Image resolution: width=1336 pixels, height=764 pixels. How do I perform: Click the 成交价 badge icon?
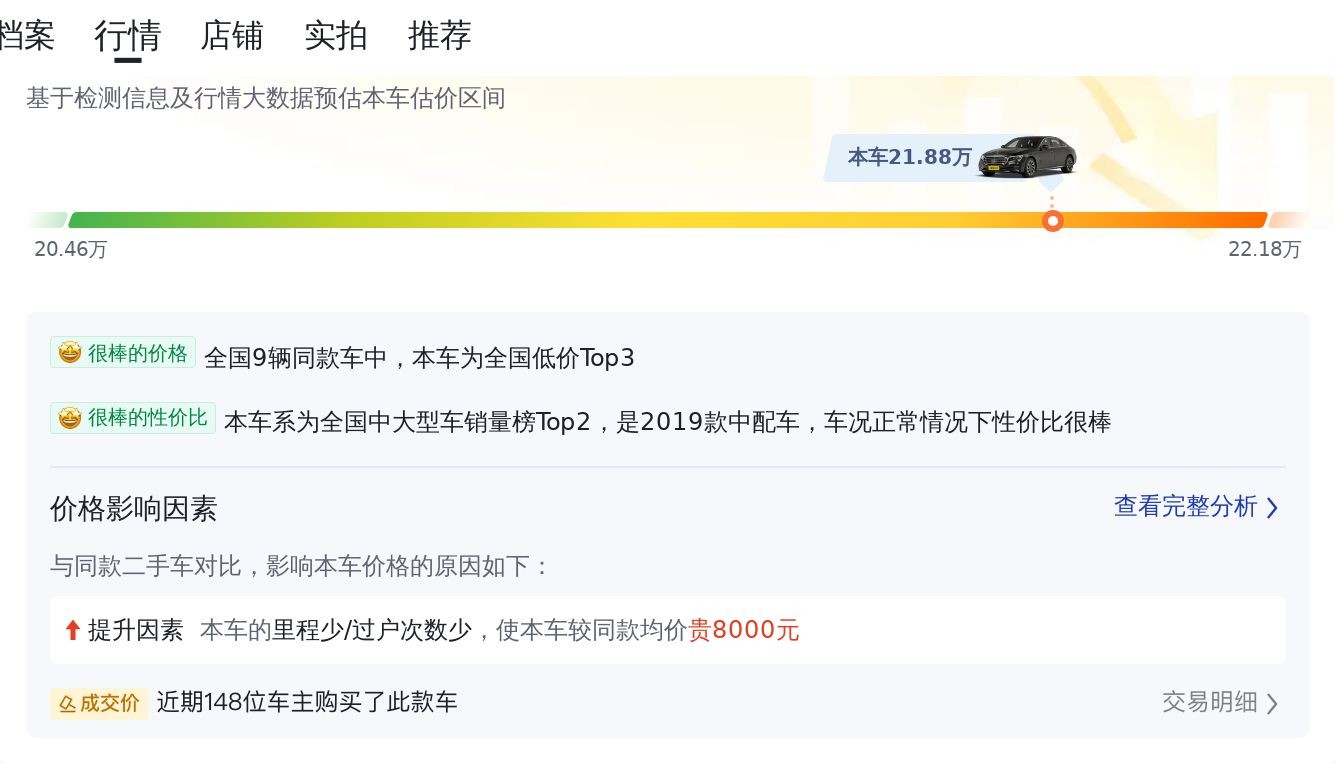pyautogui.click(x=68, y=703)
